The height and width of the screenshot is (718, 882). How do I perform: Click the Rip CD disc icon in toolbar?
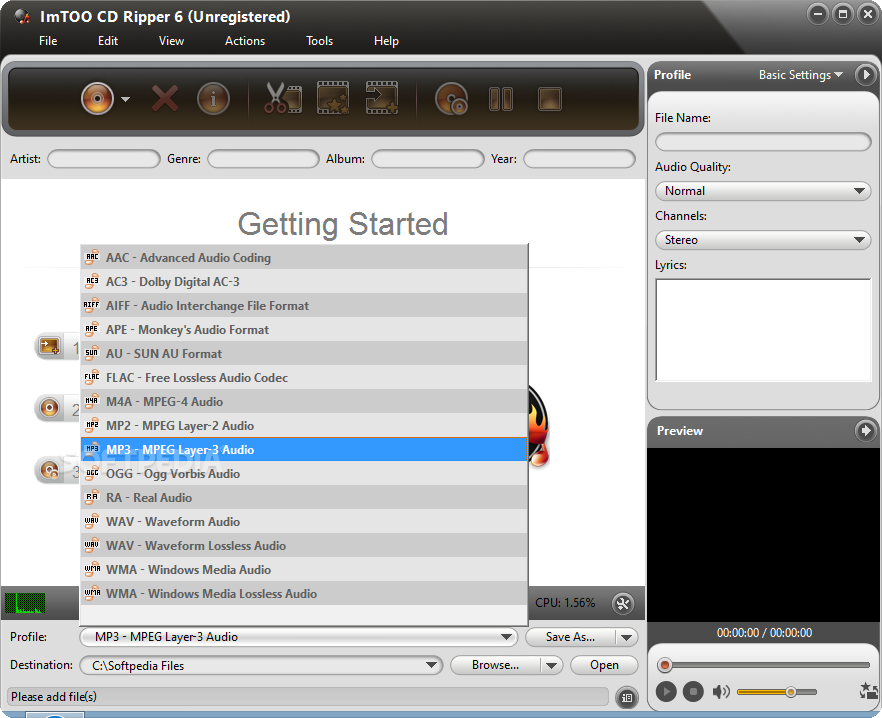coord(97,99)
